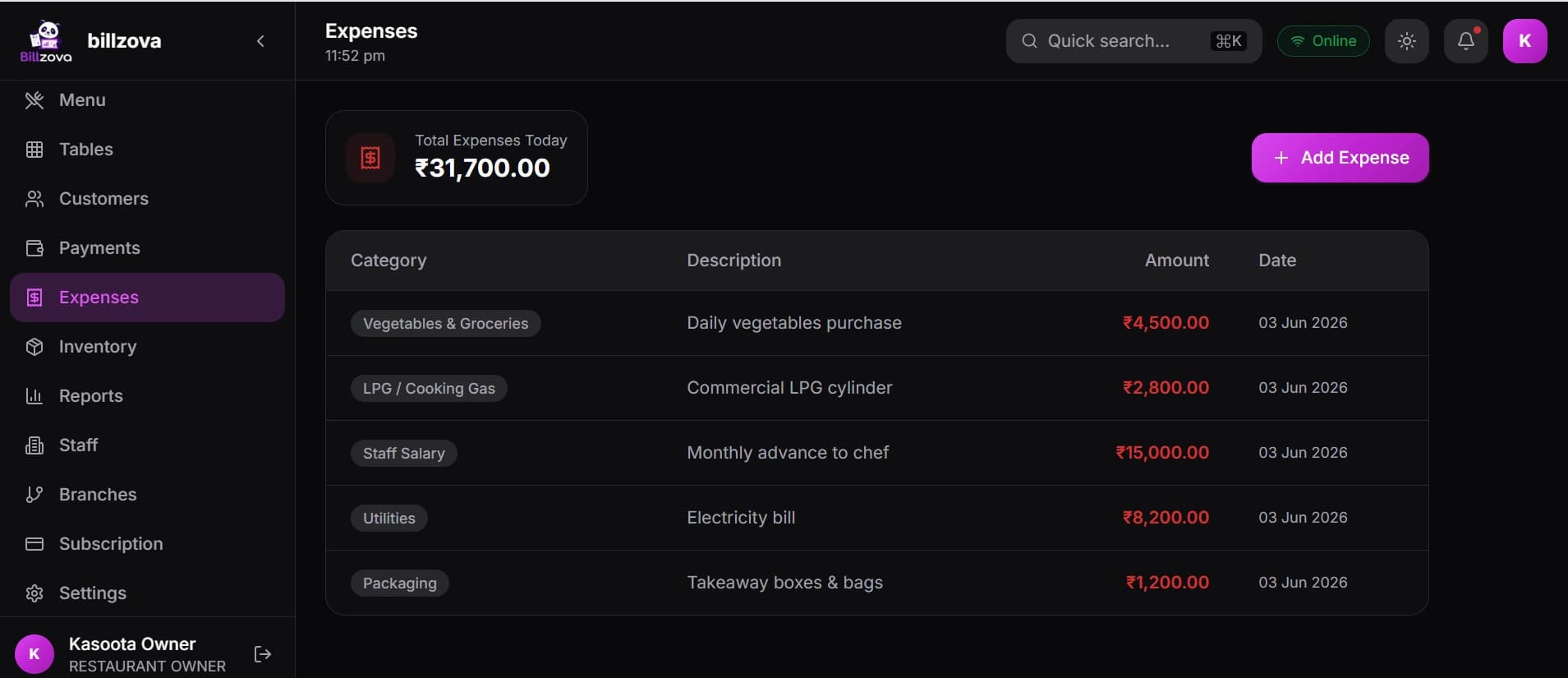
Task: Open the Payments label
Action: (99, 248)
